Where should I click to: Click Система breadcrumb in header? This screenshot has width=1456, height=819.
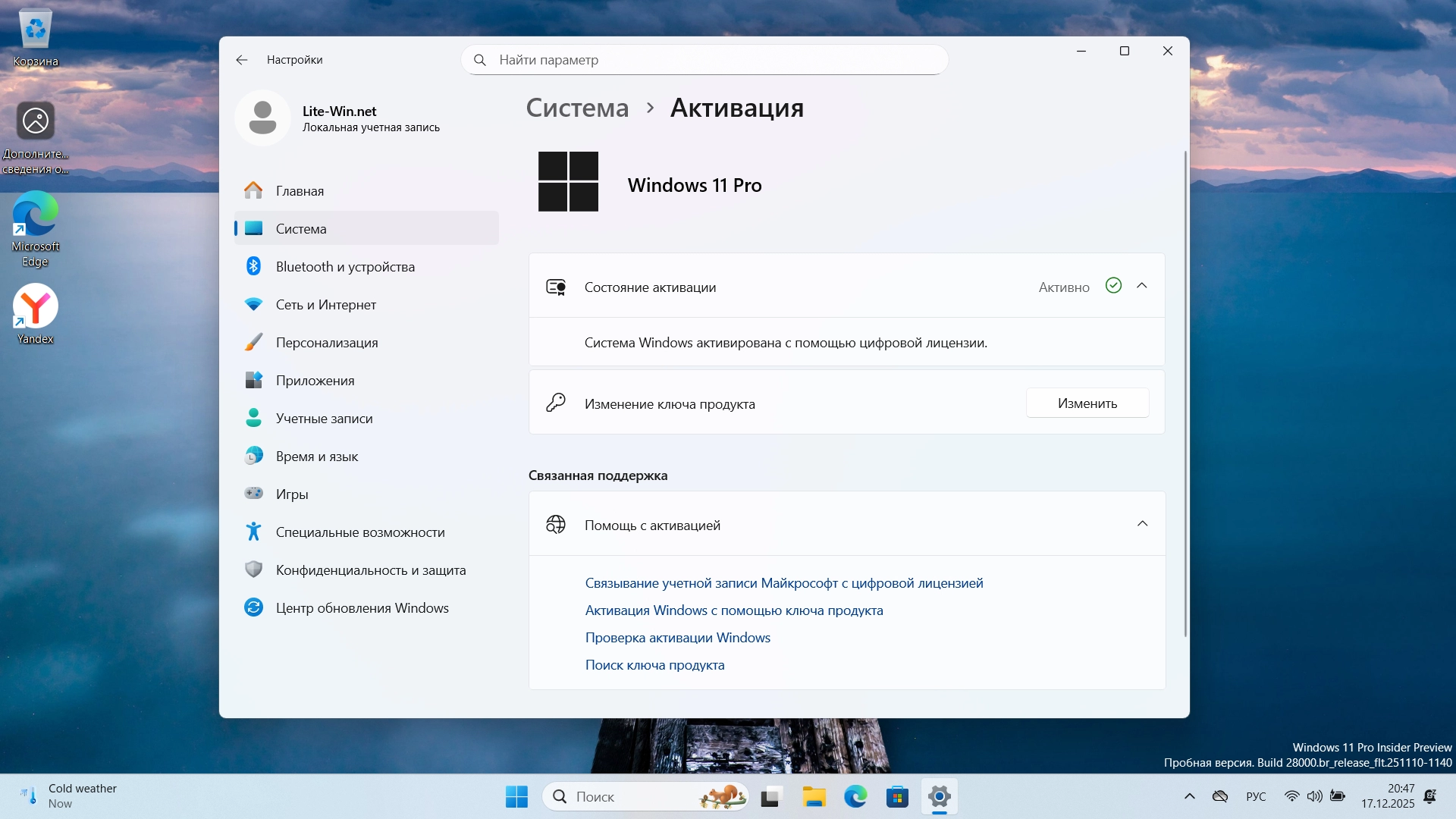577,108
